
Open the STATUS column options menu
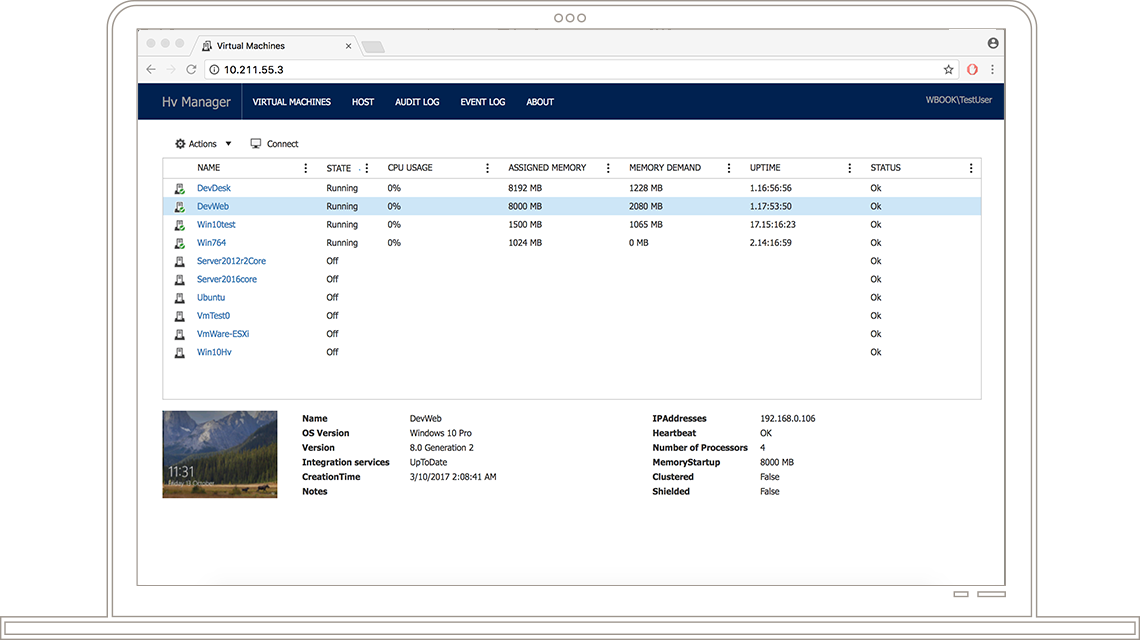coord(969,167)
